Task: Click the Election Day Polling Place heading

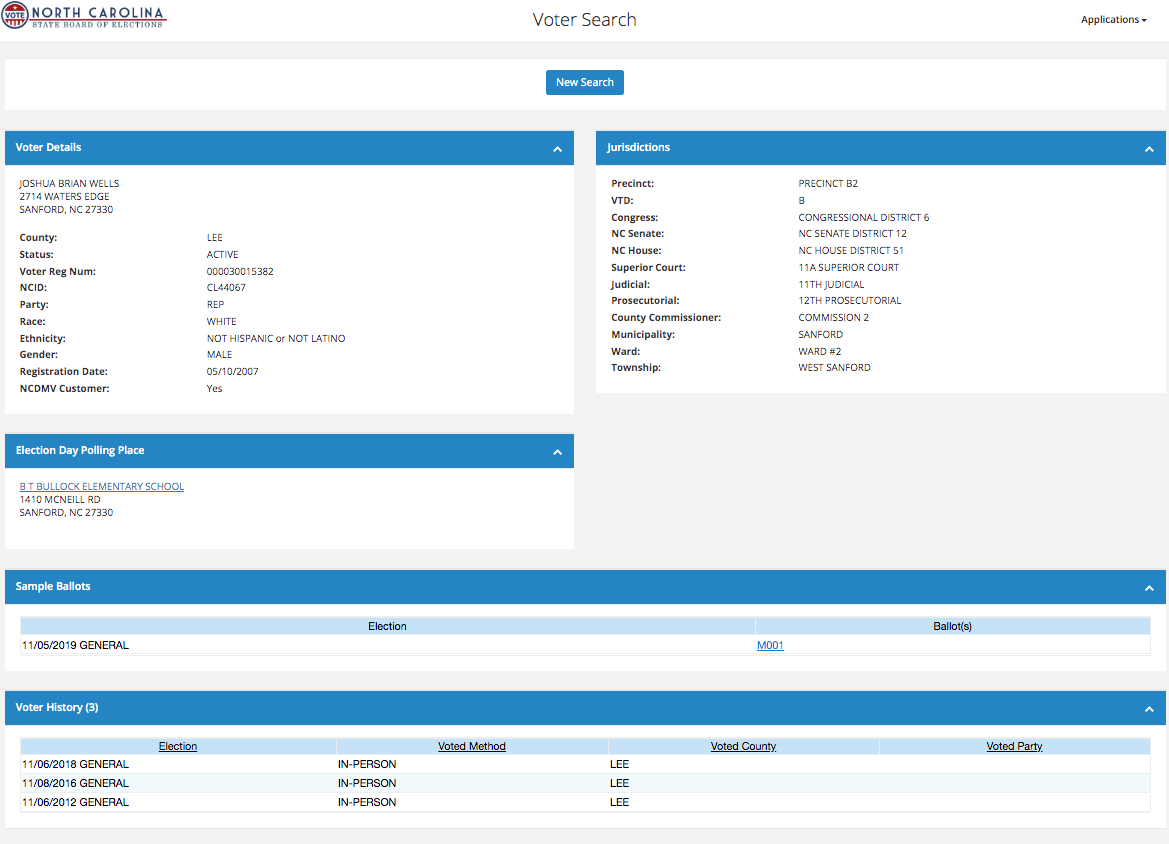Action: click(x=80, y=450)
